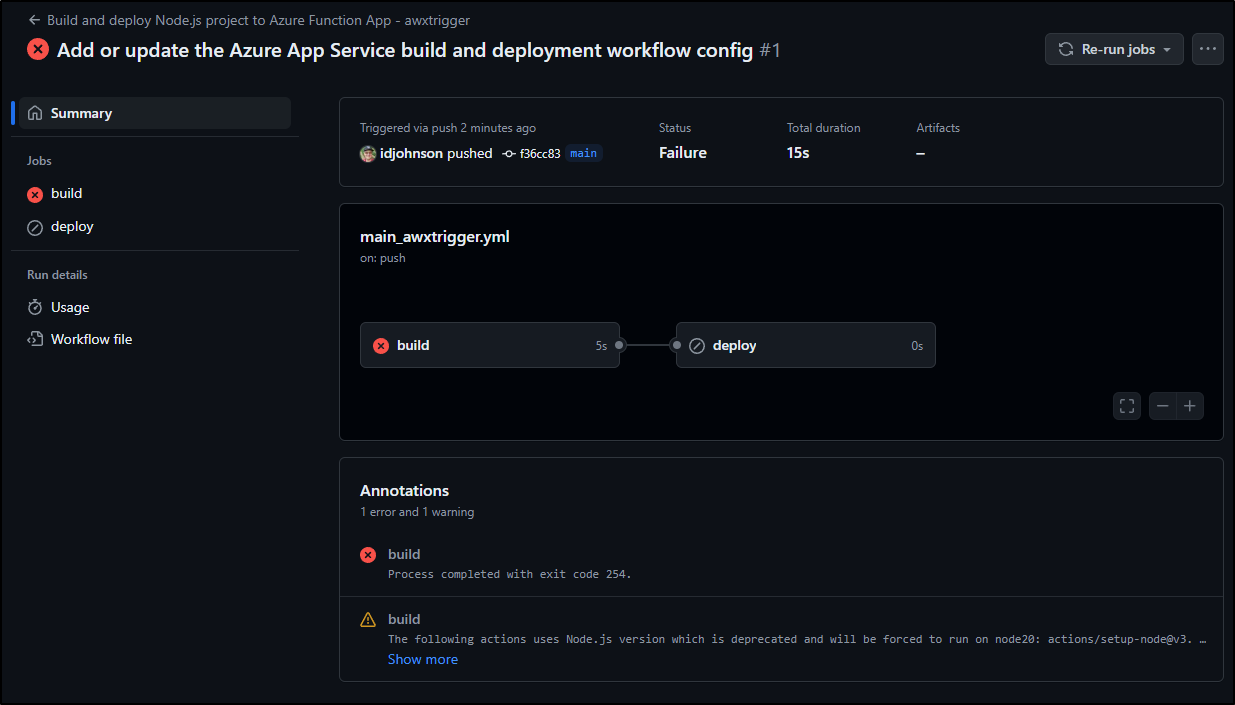Click the circular arrows icon on Re-run jobs
Image resolution: width=1235 pixels, height=705 pixels.
pyautogui.click(x=1066, y=49)
